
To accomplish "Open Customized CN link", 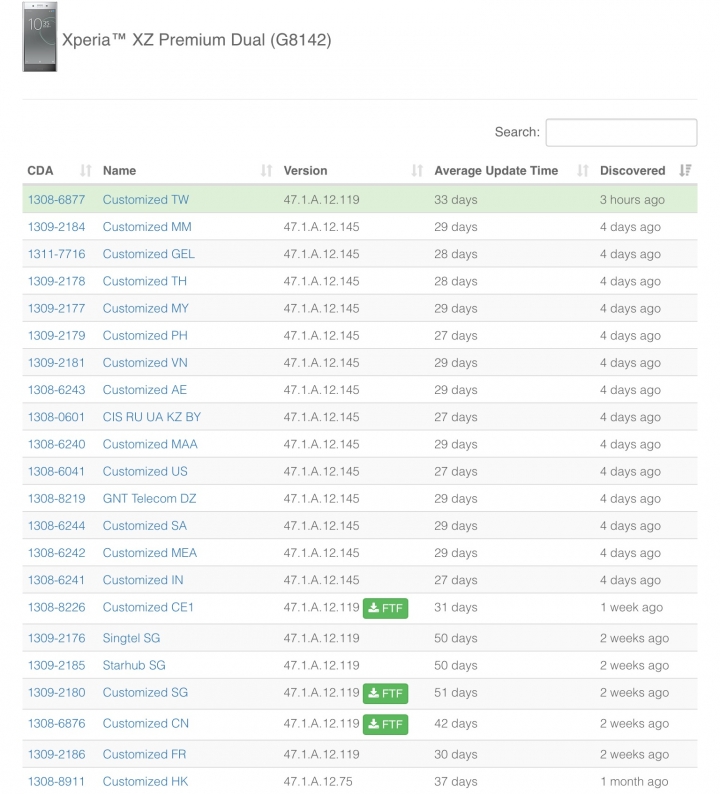I will click(145, 723).
